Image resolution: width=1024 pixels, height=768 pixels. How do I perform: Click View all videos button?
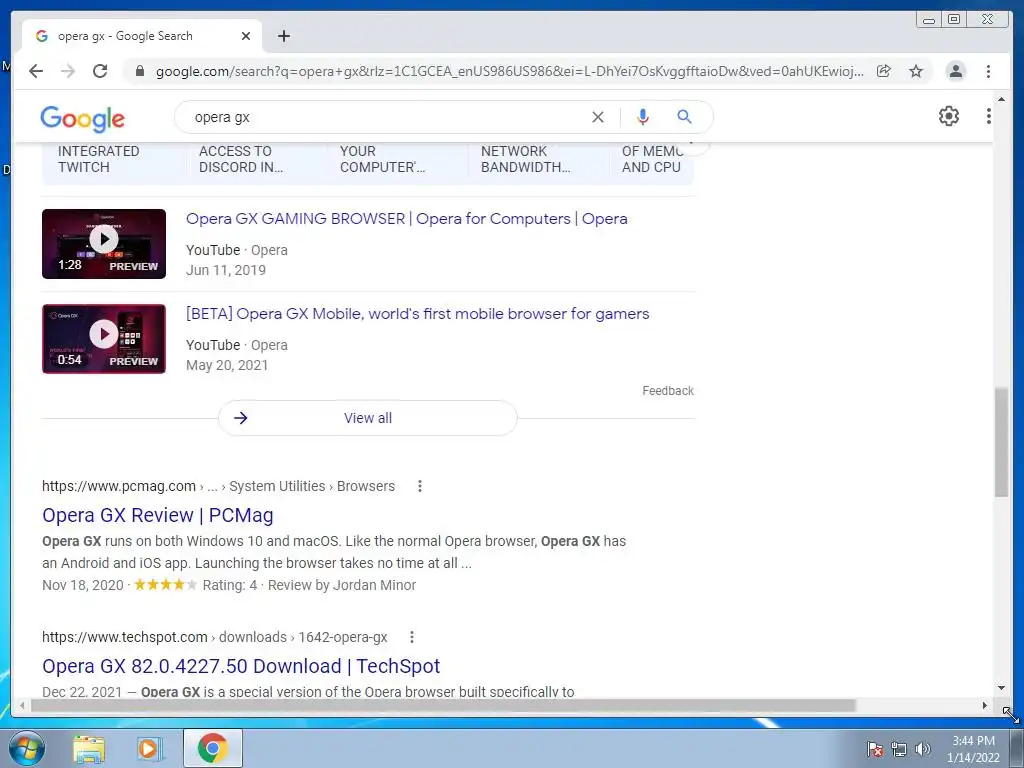(x=368, y=418)
